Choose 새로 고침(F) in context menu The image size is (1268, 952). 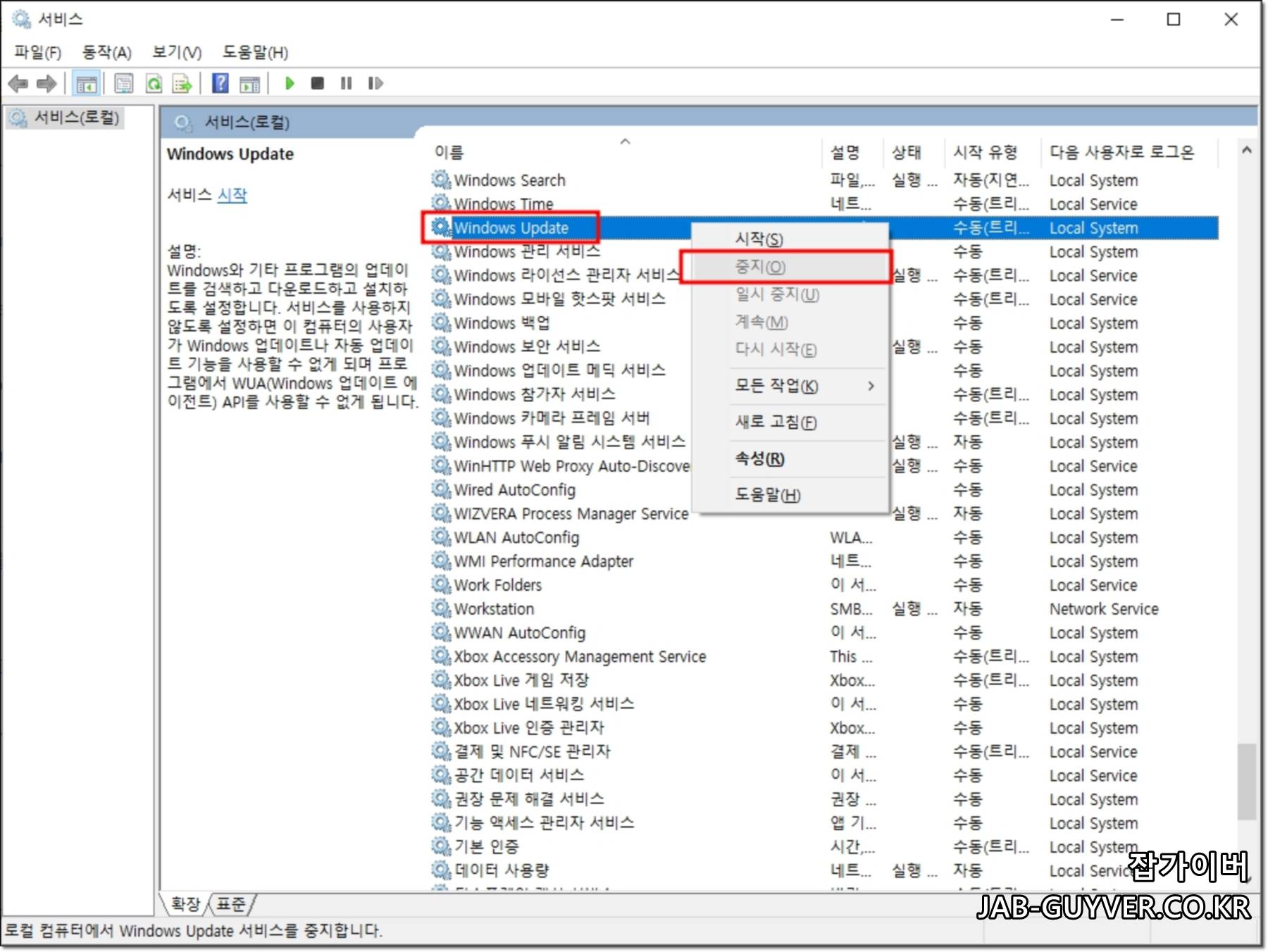(790, 422)
